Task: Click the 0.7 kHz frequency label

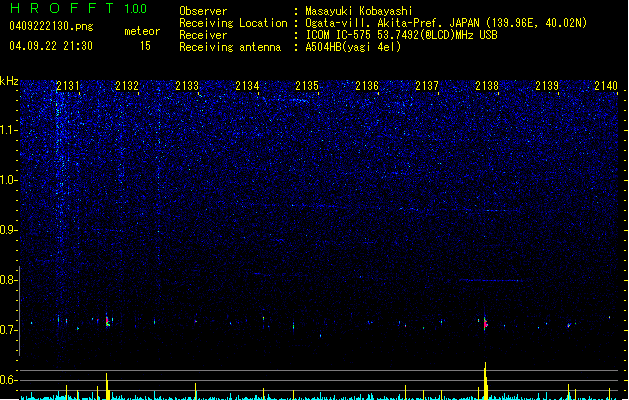Action: click(x=8, y=330)
